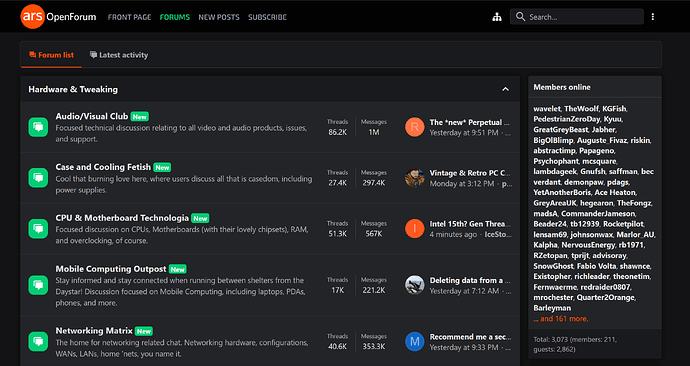Focus the Search input field
Viewport: 690px width, 366px height.
tap(576, 17)
